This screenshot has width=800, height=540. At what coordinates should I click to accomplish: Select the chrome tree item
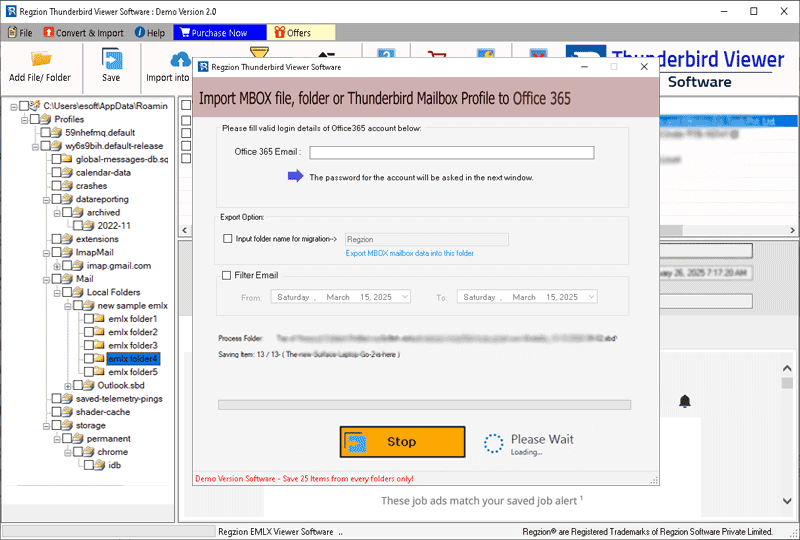click(113, 451)
